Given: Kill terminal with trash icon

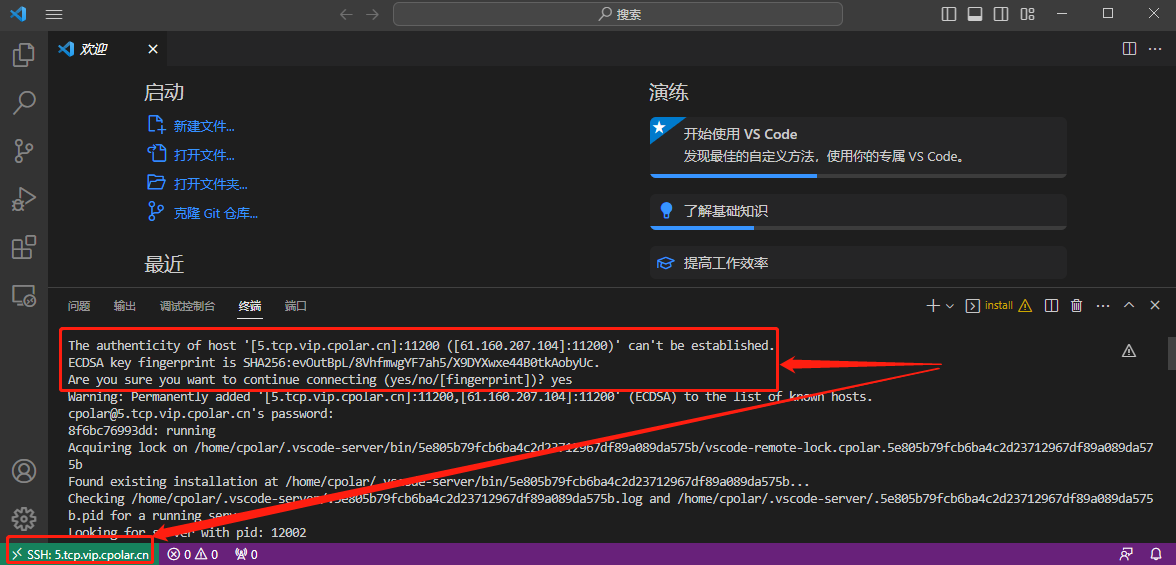Looking at the screenshot, I should 1076,305.
